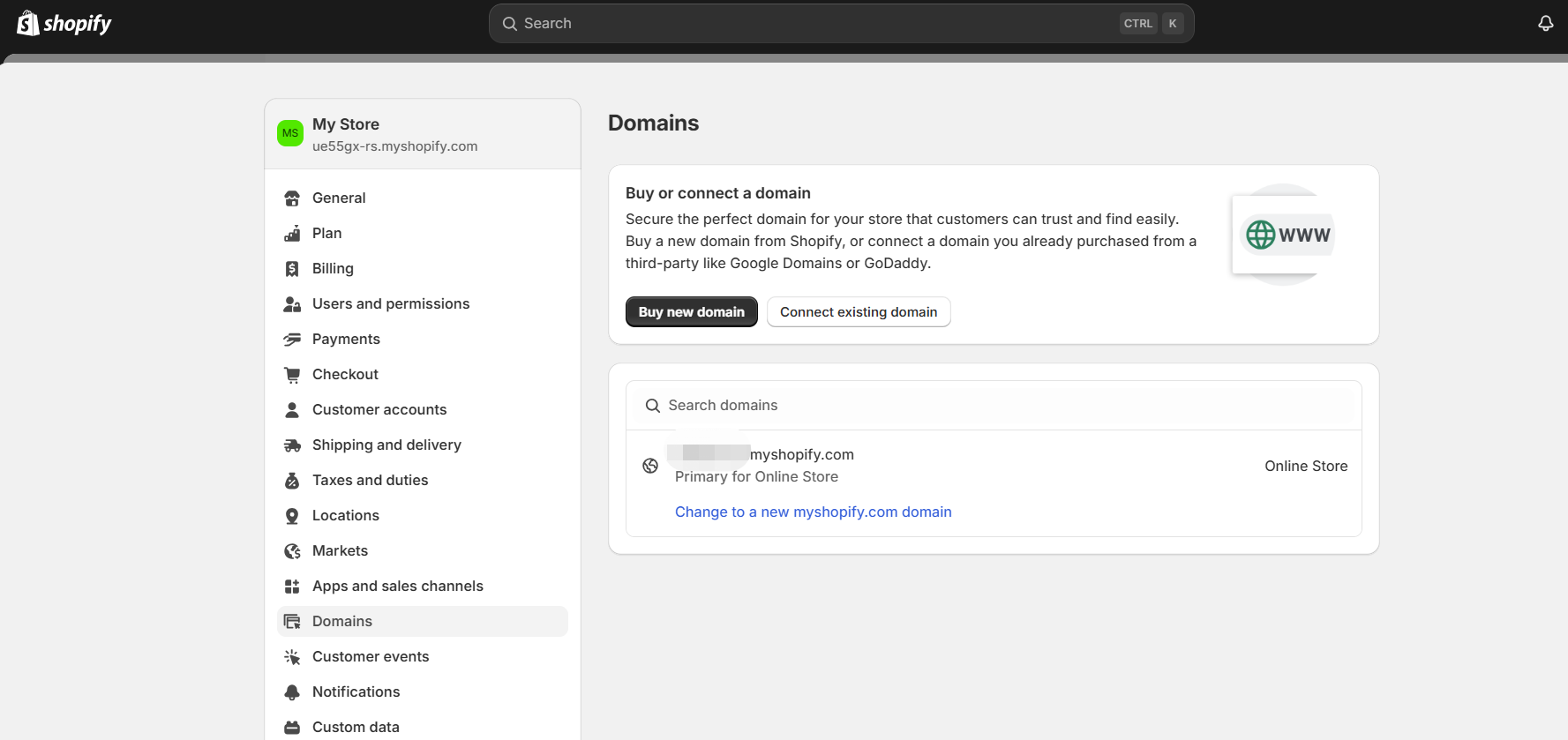This screenshot has height=740, width=1568.
Task: Open Customer accounts settings
Action: click(x=379, y=409)
